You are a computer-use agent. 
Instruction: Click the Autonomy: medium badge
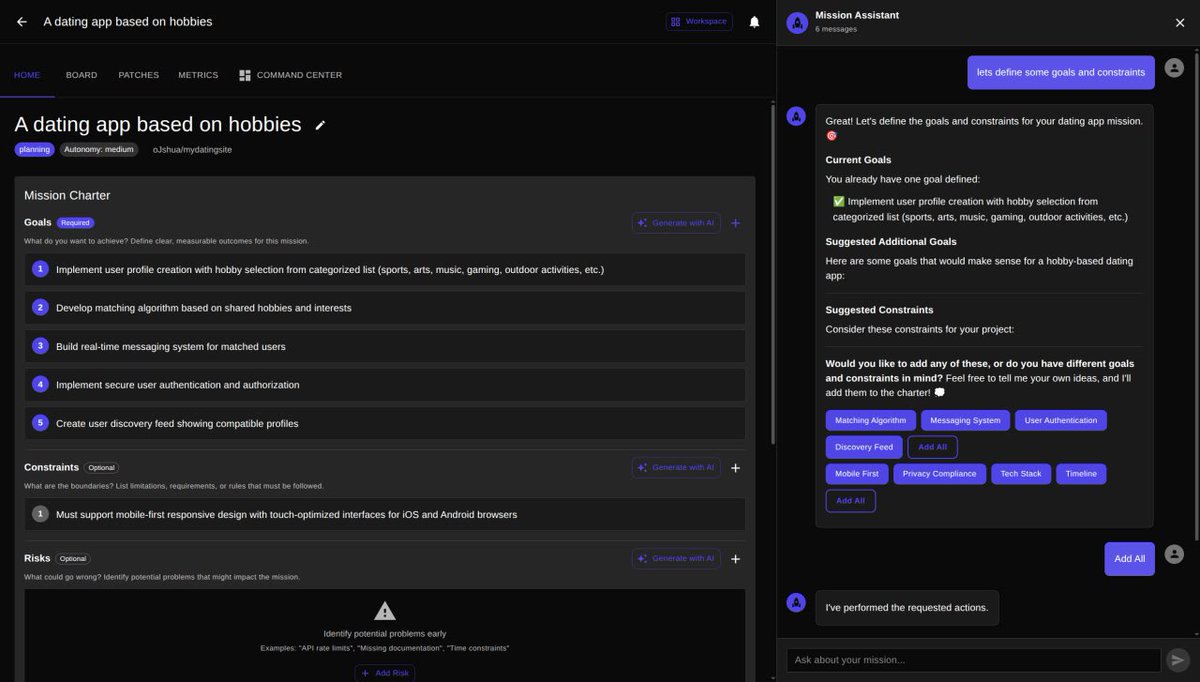tap(99, 149)
